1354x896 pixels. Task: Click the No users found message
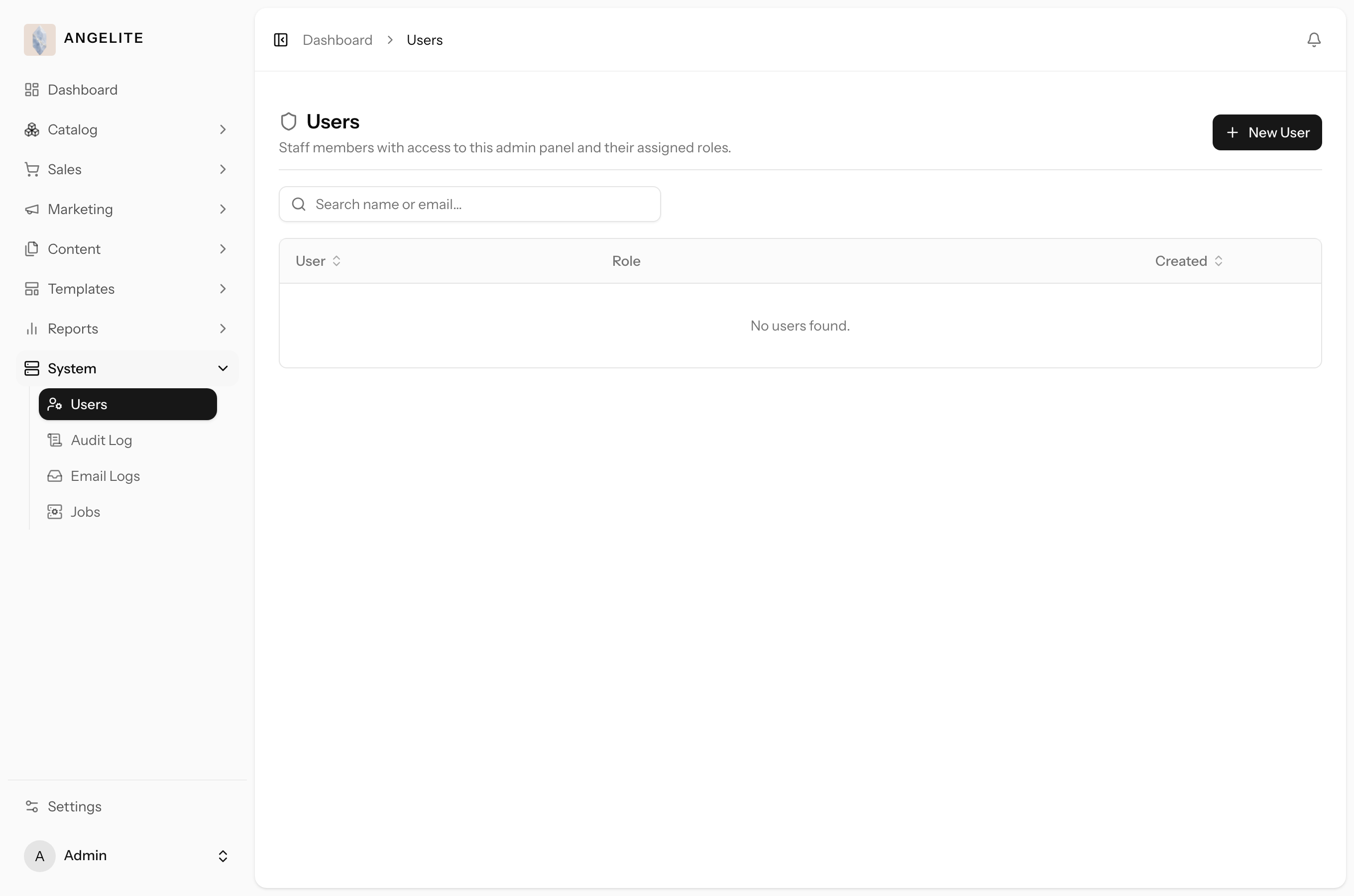pyautogui.click(x=800, y=326)
